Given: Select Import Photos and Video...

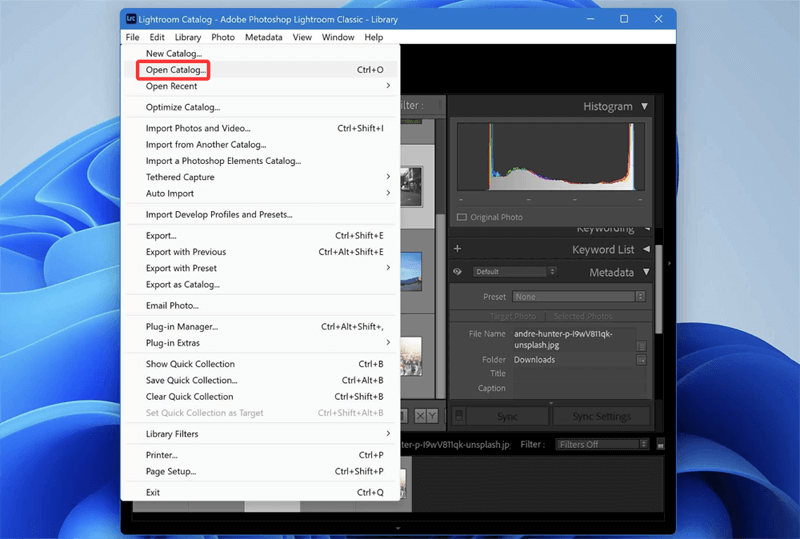Looking at the screenshot, I should click(x=260, y=128).
